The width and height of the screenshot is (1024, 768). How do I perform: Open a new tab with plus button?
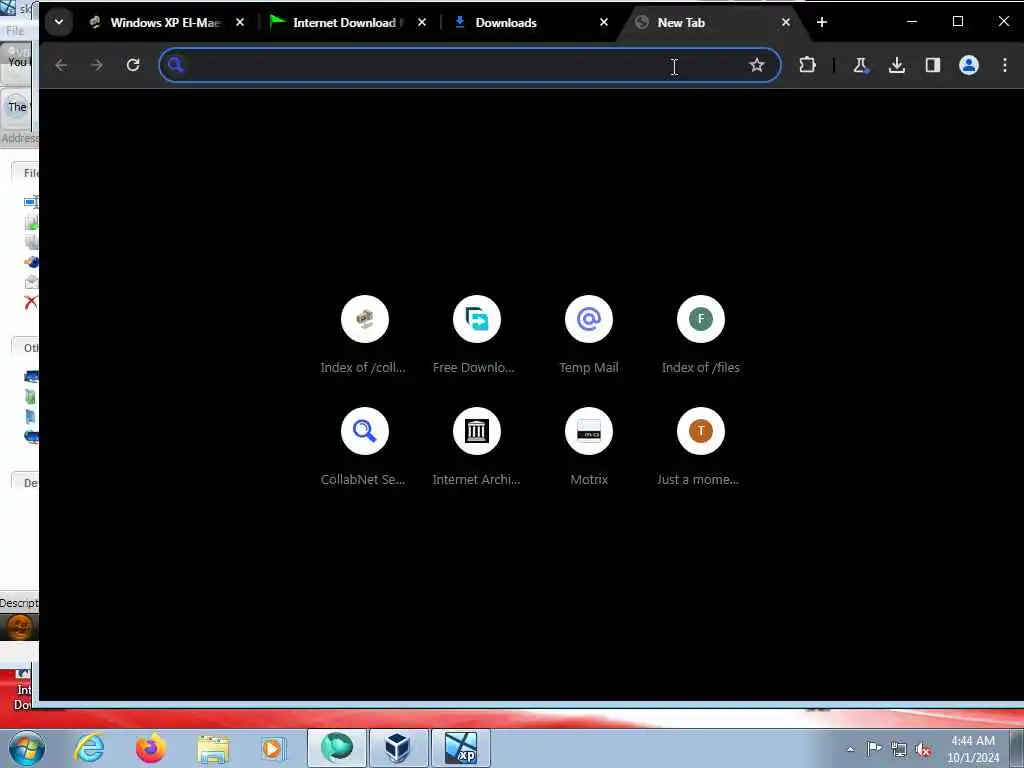click(x=822, y=22)
